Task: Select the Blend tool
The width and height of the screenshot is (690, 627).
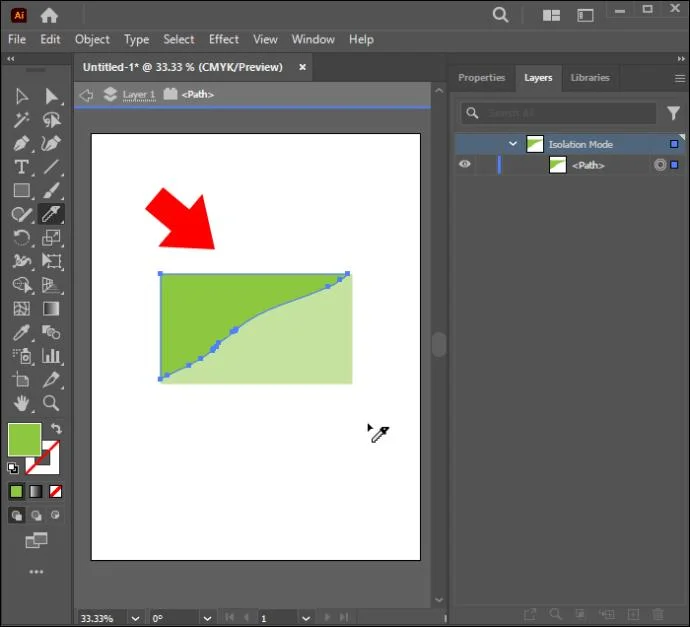Action: (x=51, y=333)
